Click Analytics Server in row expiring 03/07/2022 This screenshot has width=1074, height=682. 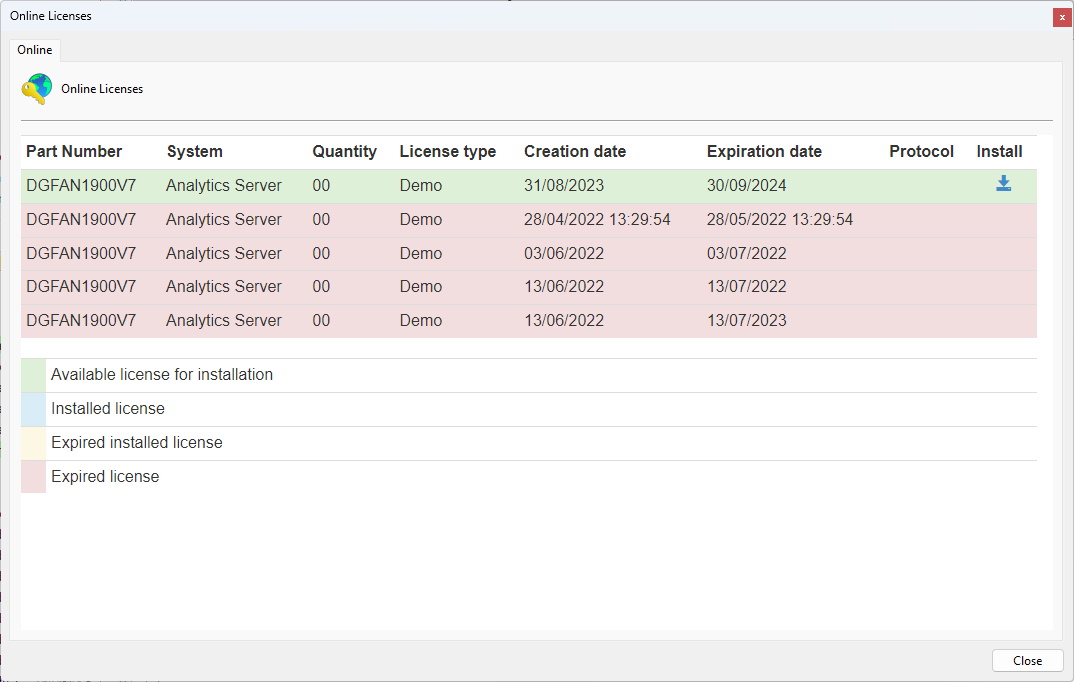coord(224,253)
